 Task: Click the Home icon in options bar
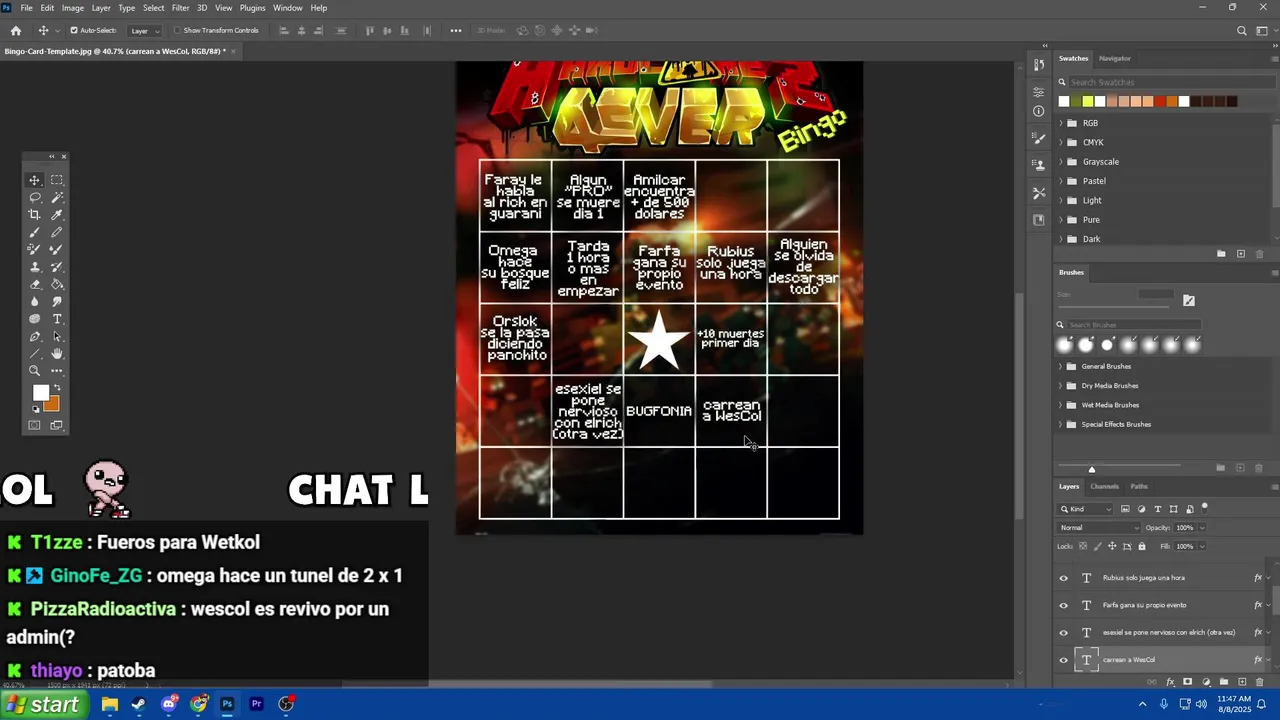[15, 31]
